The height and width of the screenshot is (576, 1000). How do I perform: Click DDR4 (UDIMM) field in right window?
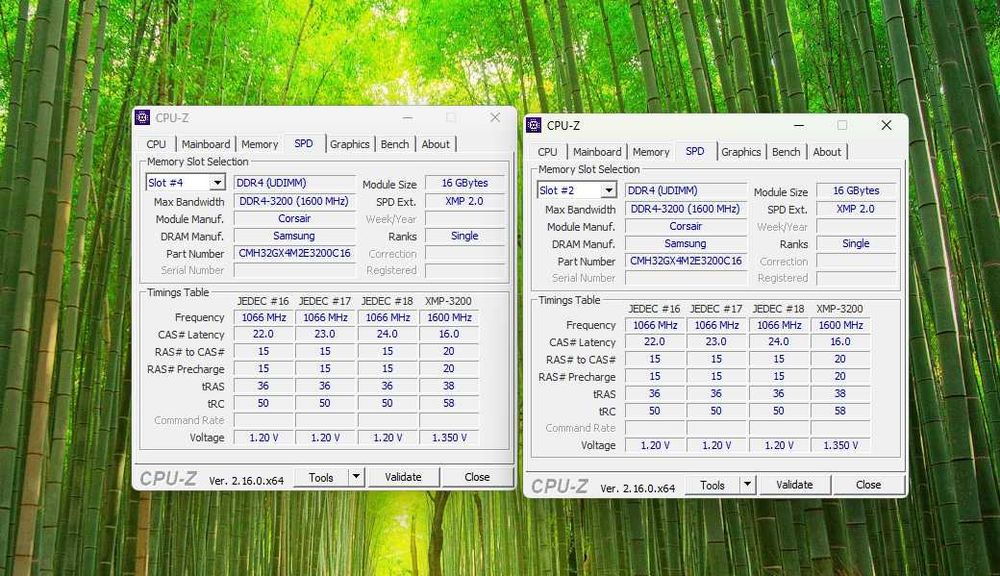[686, 190]
